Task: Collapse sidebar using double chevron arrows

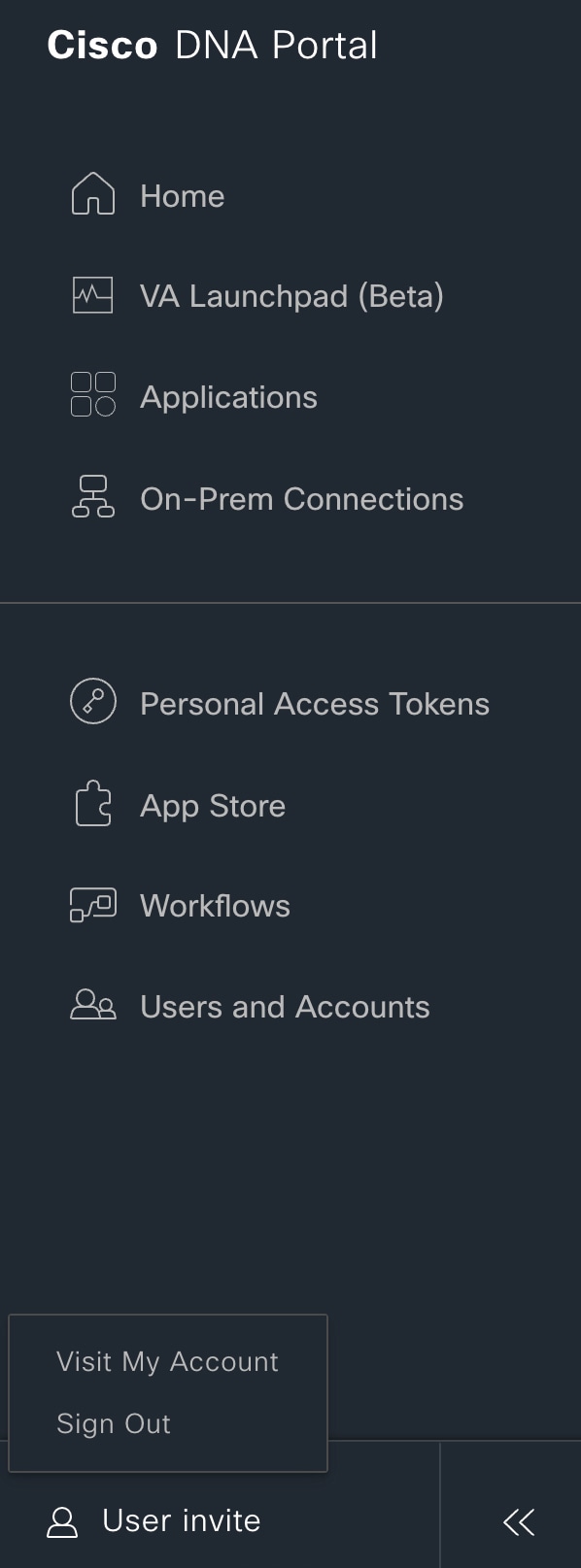Action: point(519,1521)
